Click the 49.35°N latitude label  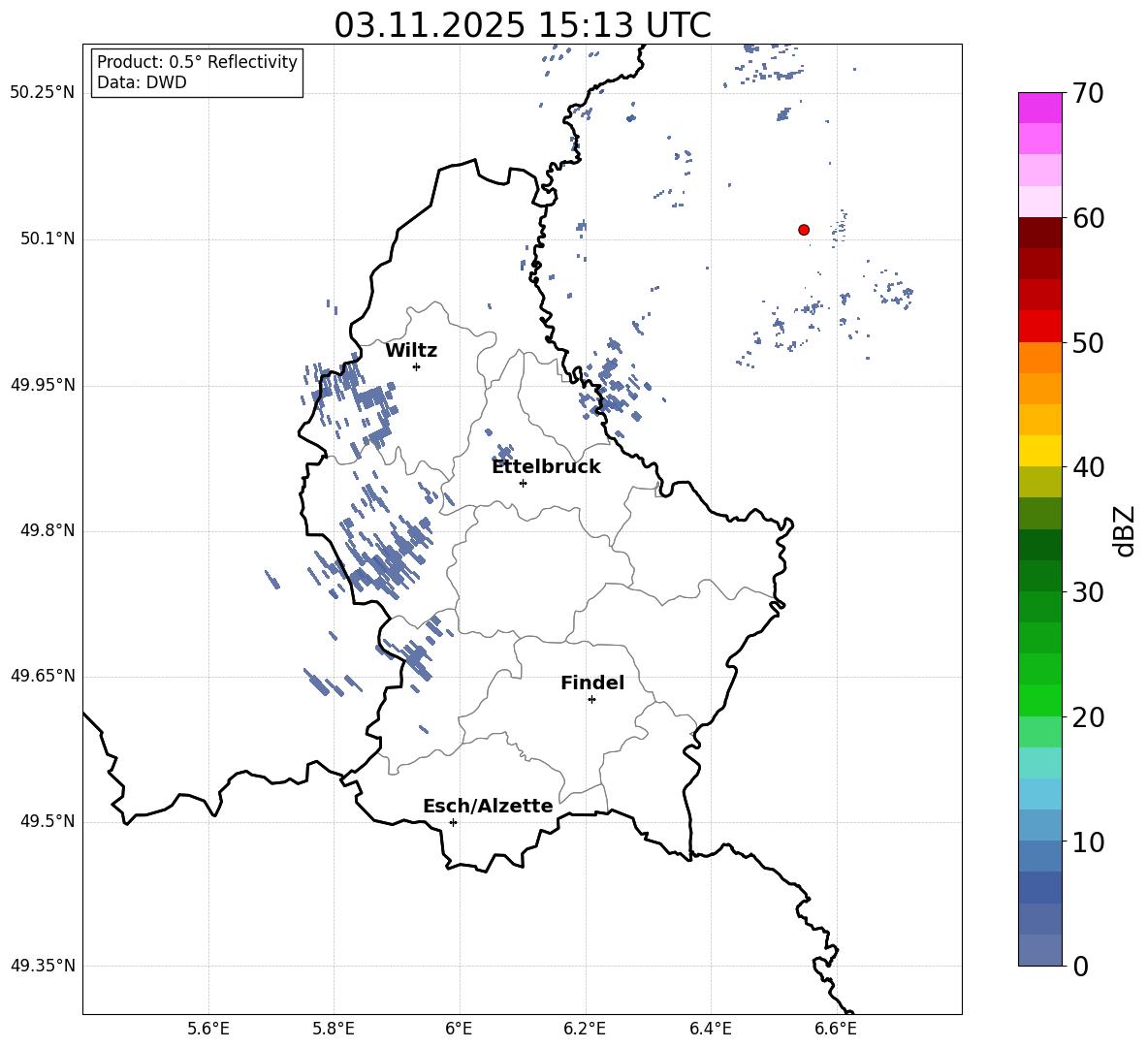(43, 966)
